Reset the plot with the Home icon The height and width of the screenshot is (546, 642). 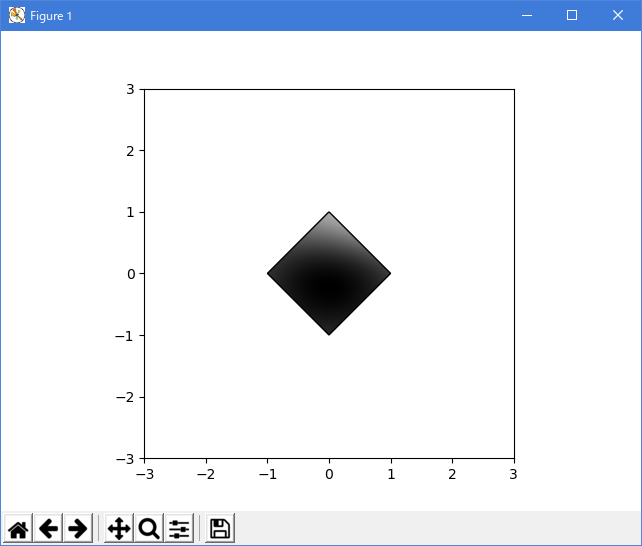[x=18, y=528]
